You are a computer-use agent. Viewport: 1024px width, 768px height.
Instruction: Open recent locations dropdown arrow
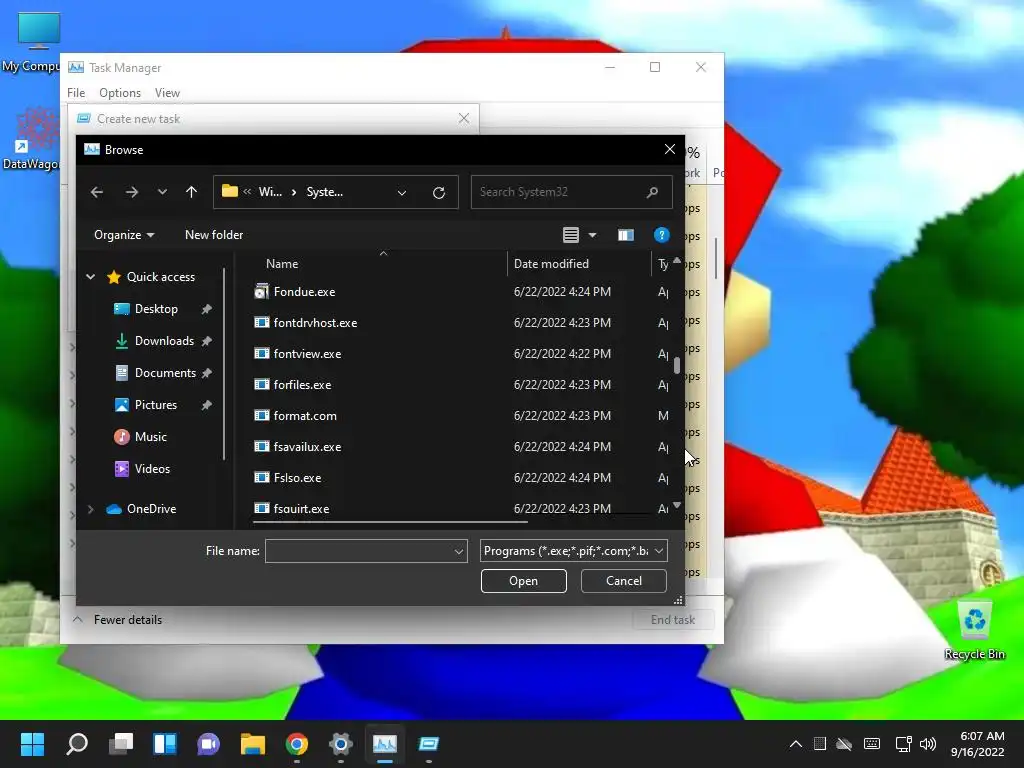(162, 192)
